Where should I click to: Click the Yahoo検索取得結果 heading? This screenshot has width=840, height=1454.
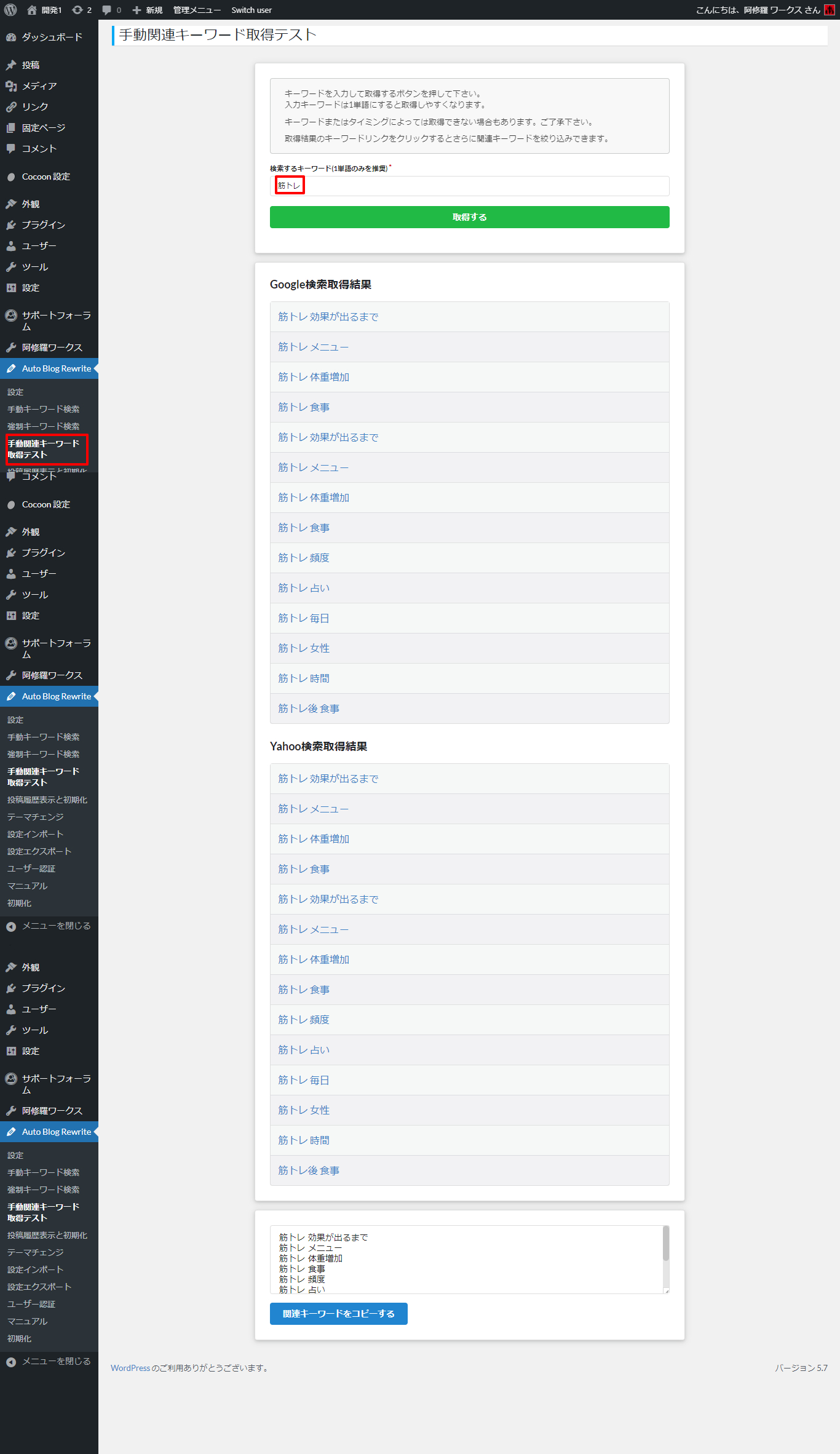(x=319, y=746)
